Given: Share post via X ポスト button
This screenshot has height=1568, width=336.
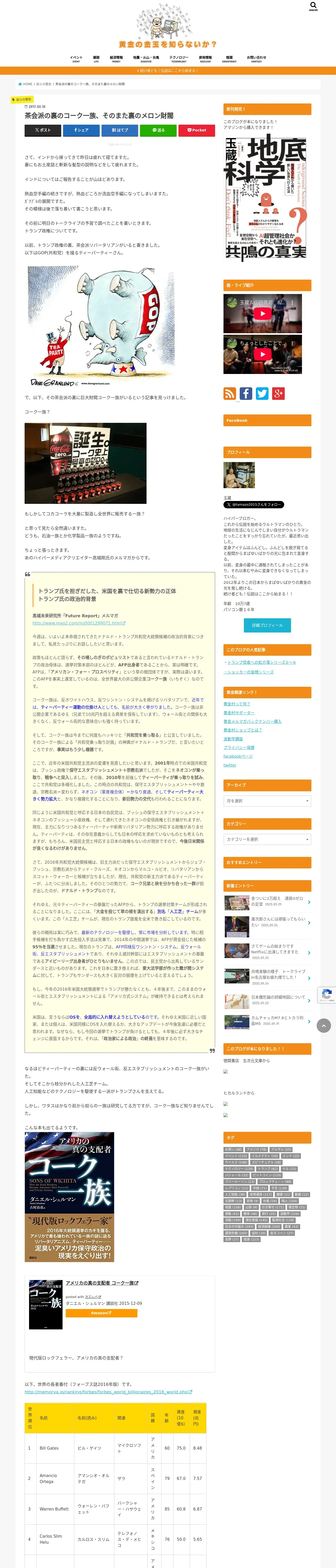Looking at the screenshot, I should (x=43, y=130).
